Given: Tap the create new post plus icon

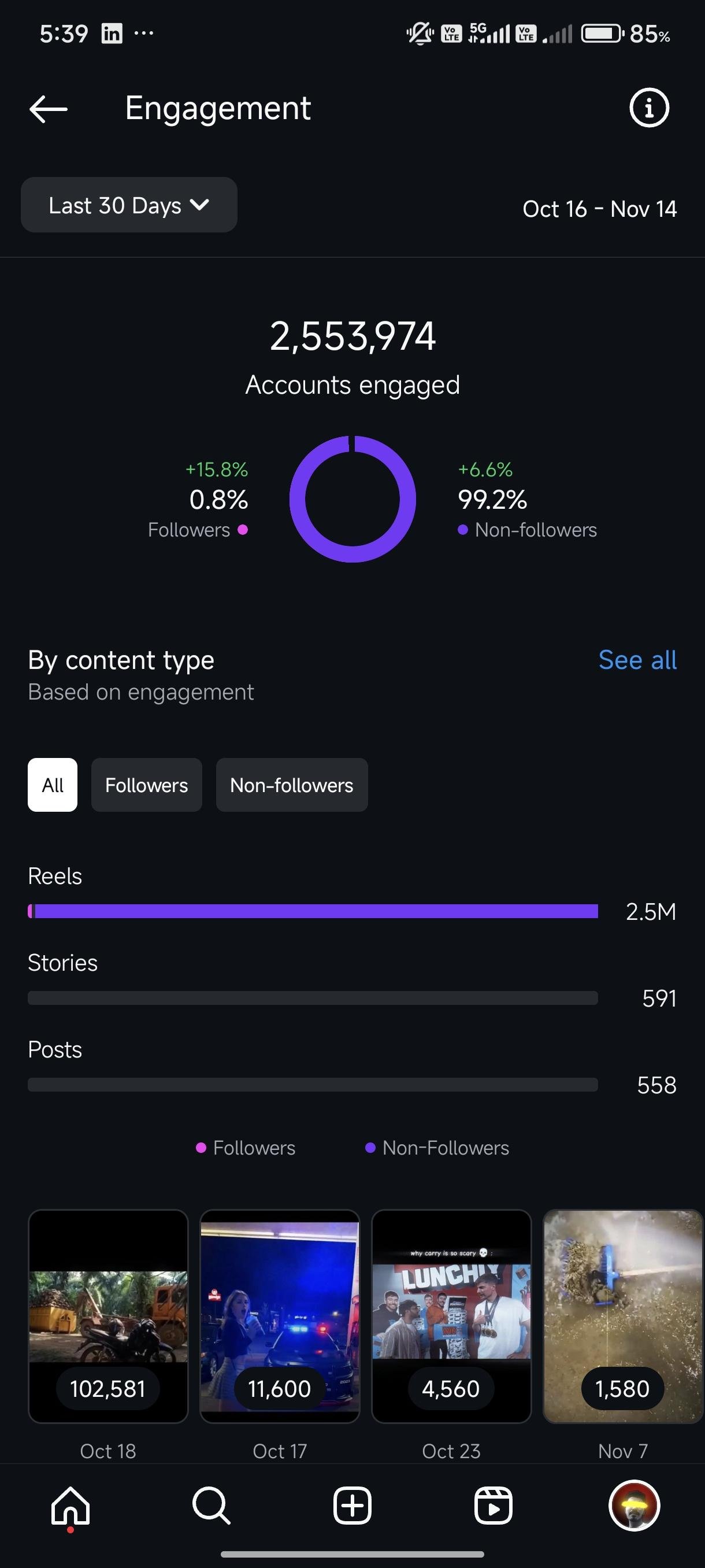Looking at the screenshot, I should tap(352, 1506).
